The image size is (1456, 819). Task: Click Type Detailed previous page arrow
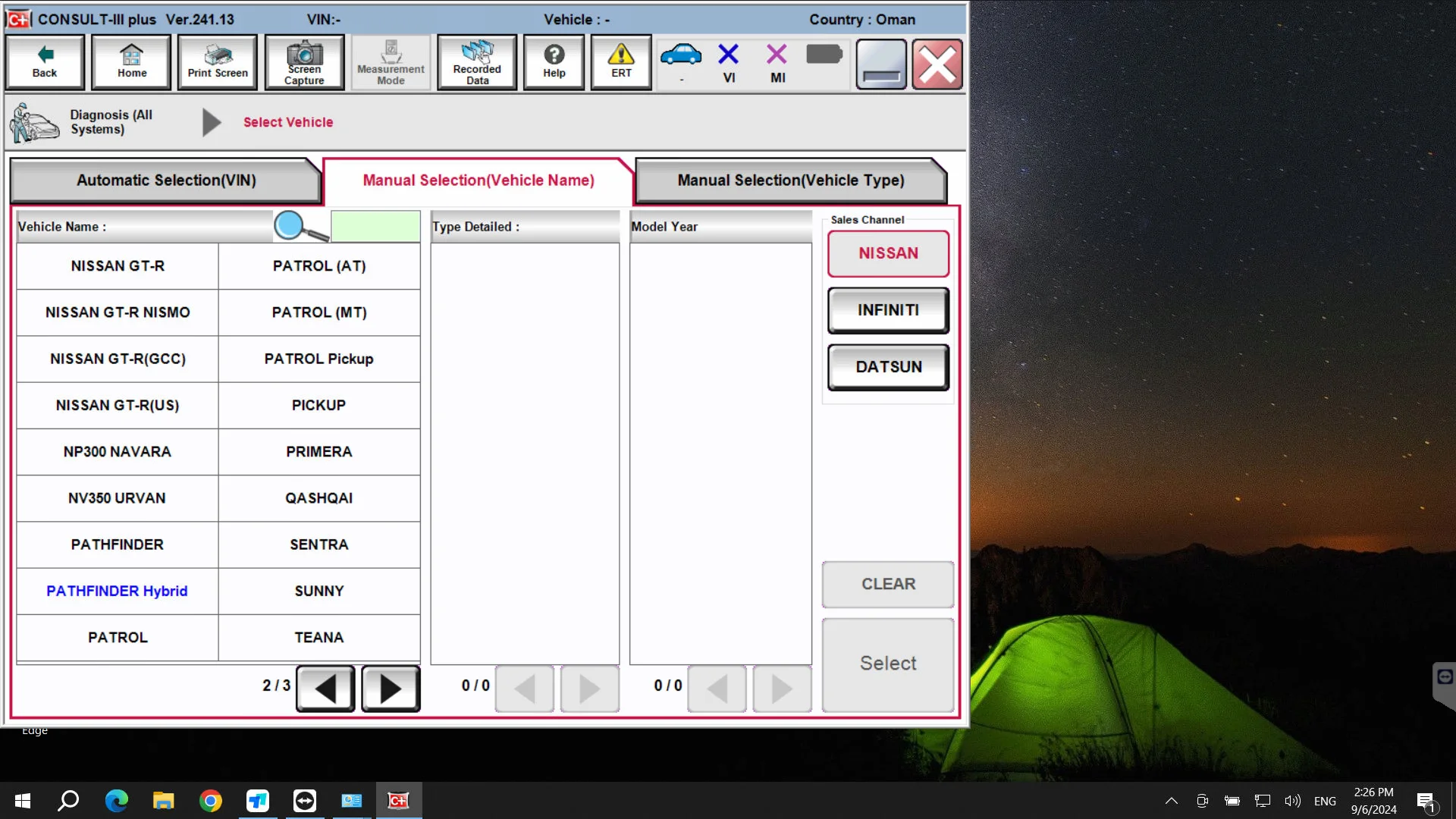click(x=525, y=689)
